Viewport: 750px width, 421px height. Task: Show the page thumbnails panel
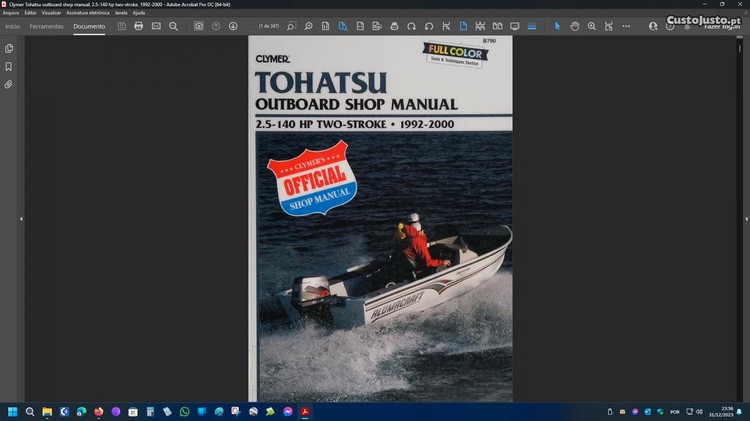[x=9, y=49]
